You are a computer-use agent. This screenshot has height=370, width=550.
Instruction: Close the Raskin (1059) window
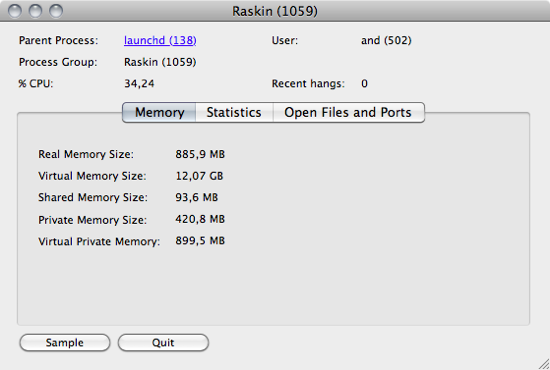(x=15, y=11)
